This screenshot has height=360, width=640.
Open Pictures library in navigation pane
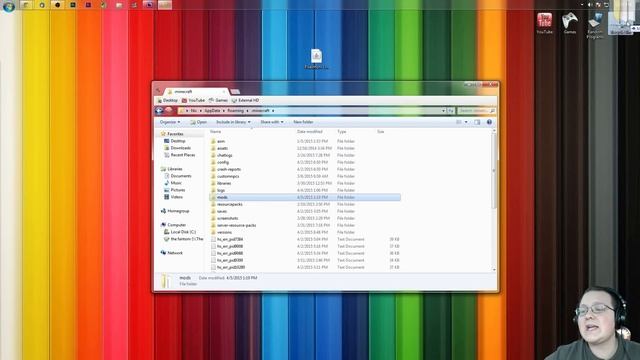(x=175, y=190)
